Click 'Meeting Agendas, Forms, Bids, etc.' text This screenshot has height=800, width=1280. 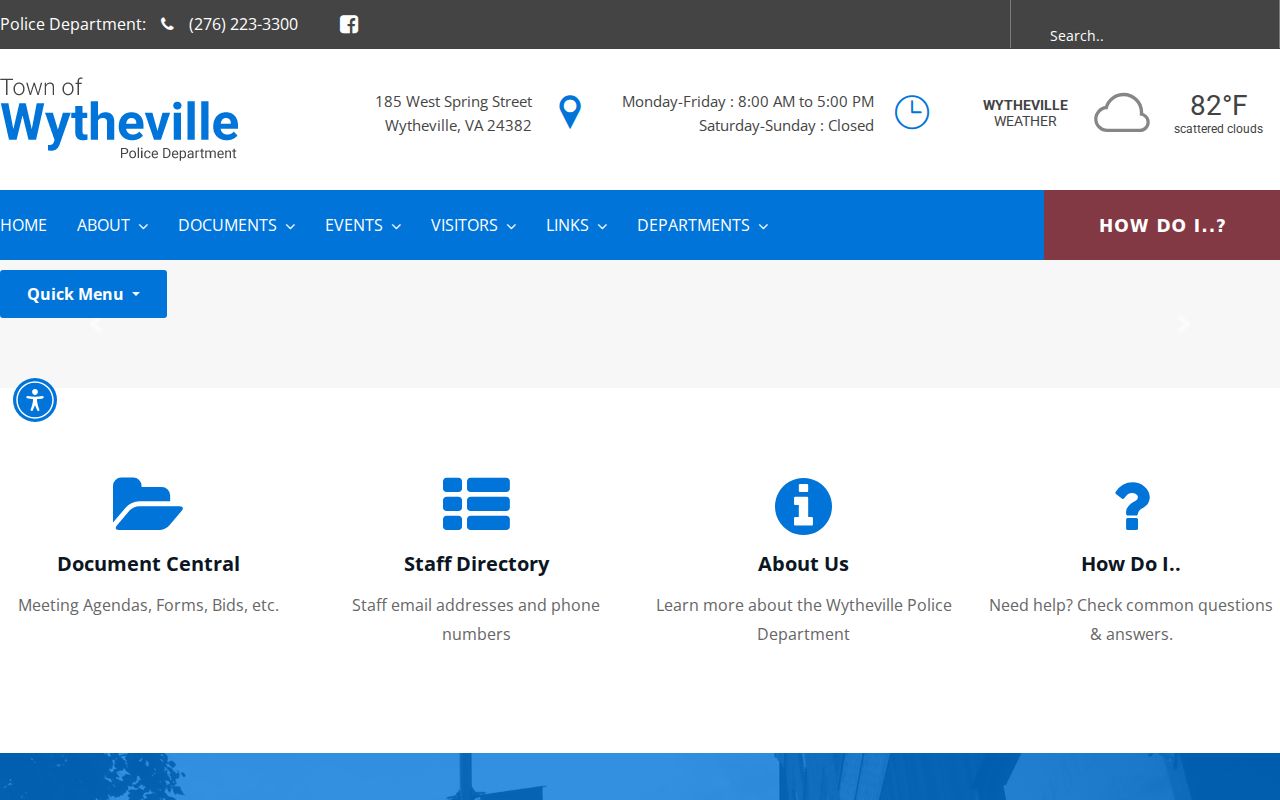(148, 605)
